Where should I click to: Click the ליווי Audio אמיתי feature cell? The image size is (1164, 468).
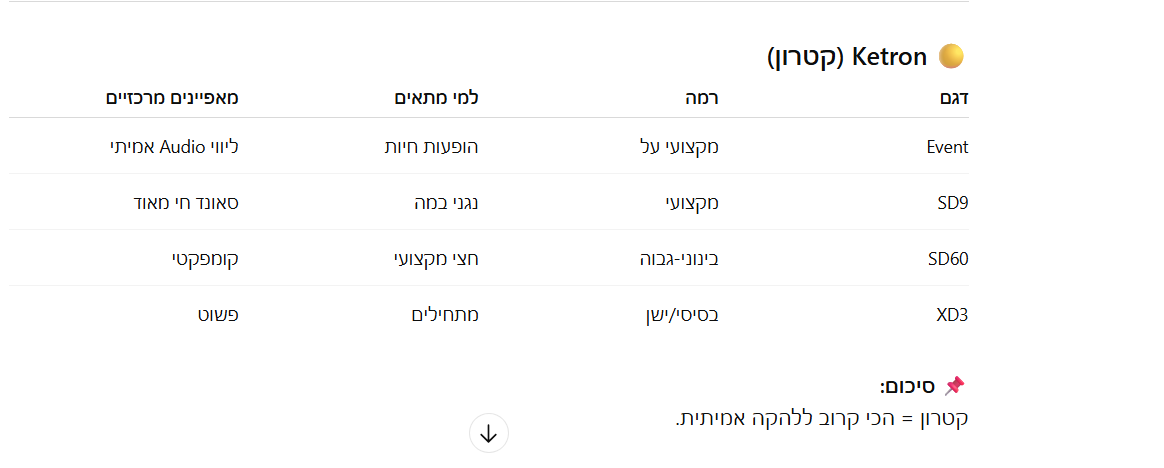(x=174, y=147)
